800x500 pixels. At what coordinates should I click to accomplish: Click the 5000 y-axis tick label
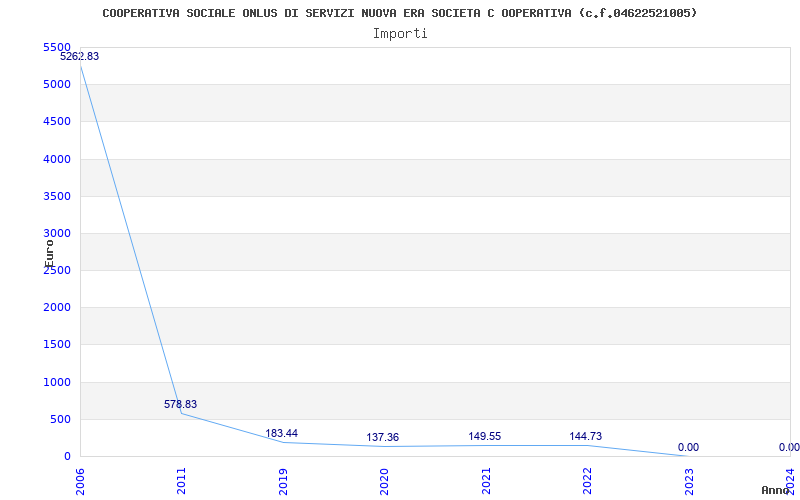pos(57,85)
